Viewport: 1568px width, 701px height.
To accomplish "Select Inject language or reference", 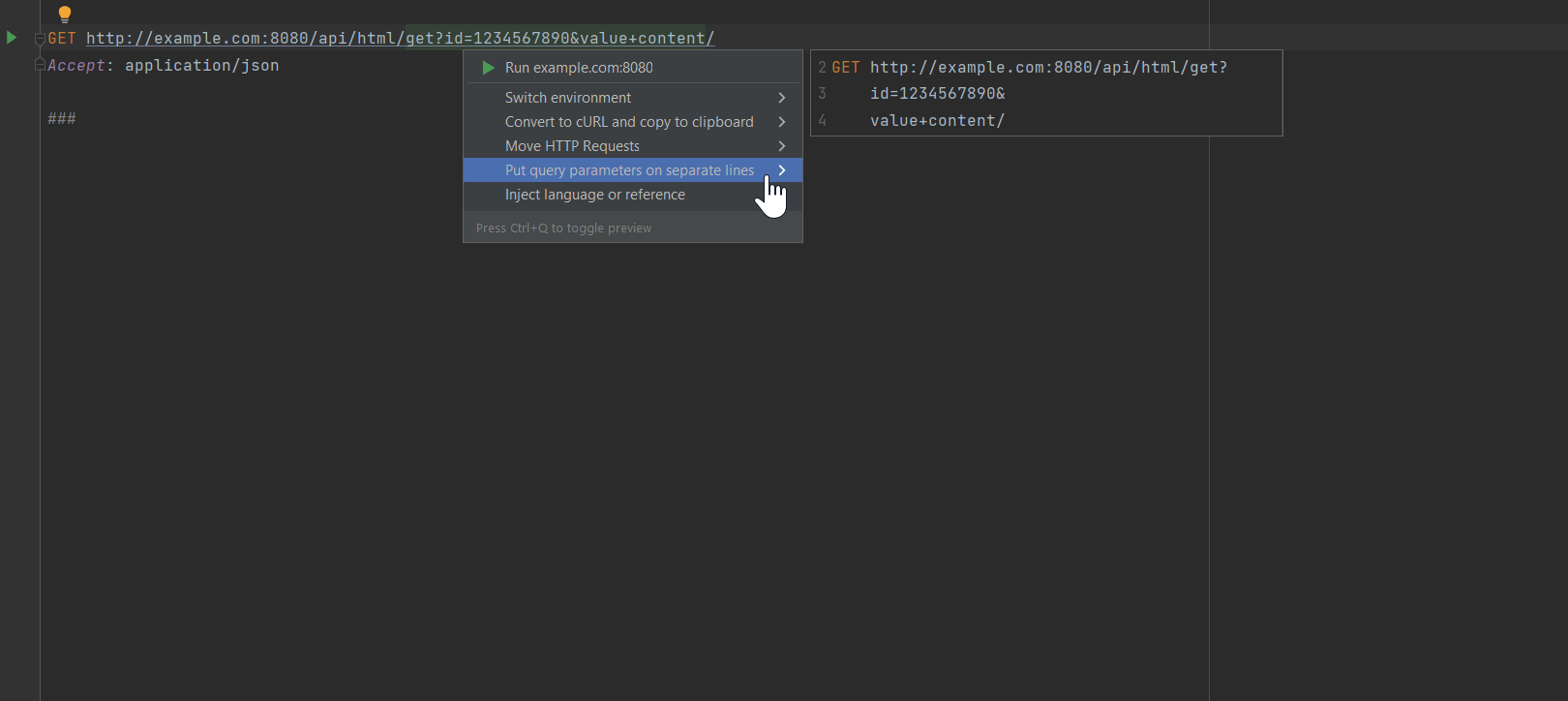I will pyautogui.click(x=594, y=194).
